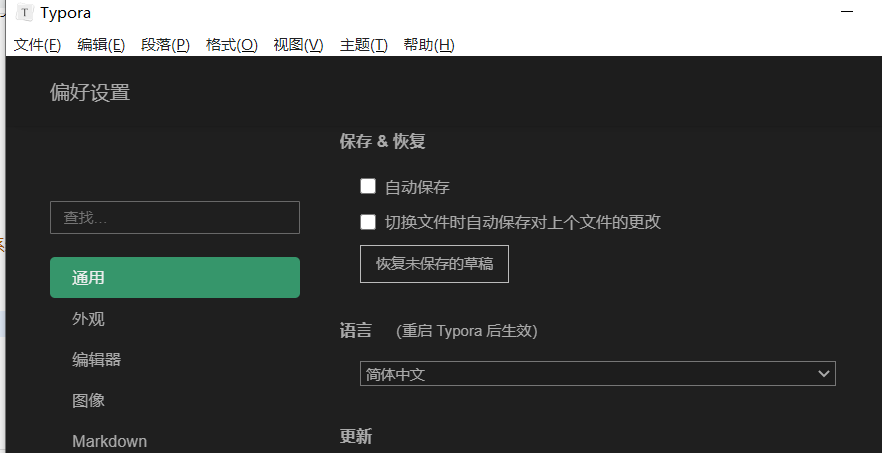Open the 图像 settings section
The image size is (882, 453).
(x=88, y=400)
